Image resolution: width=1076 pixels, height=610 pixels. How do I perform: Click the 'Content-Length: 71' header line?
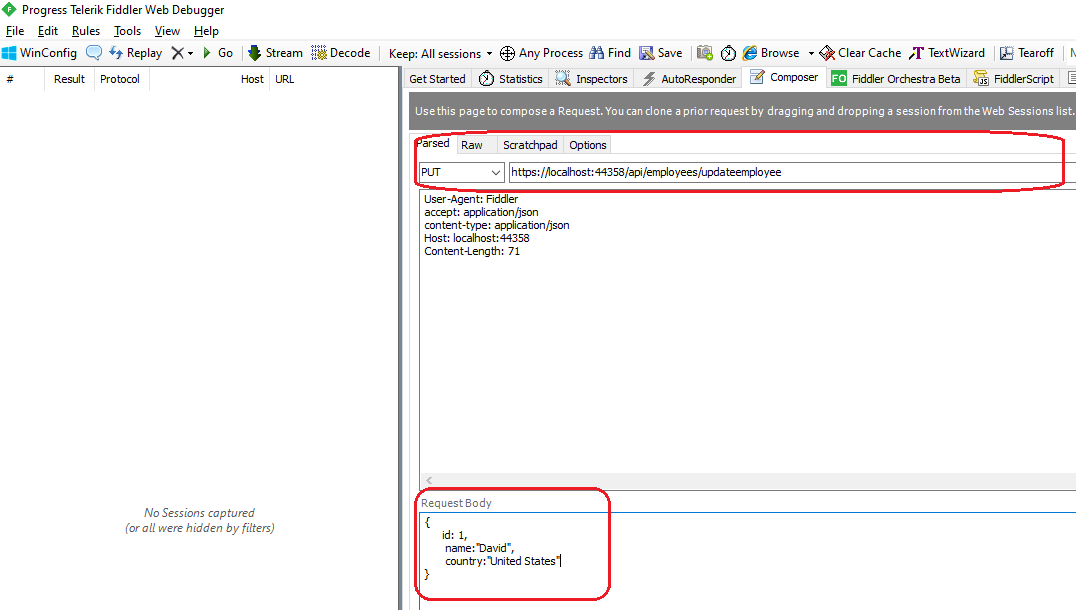[x=472, y=251]
